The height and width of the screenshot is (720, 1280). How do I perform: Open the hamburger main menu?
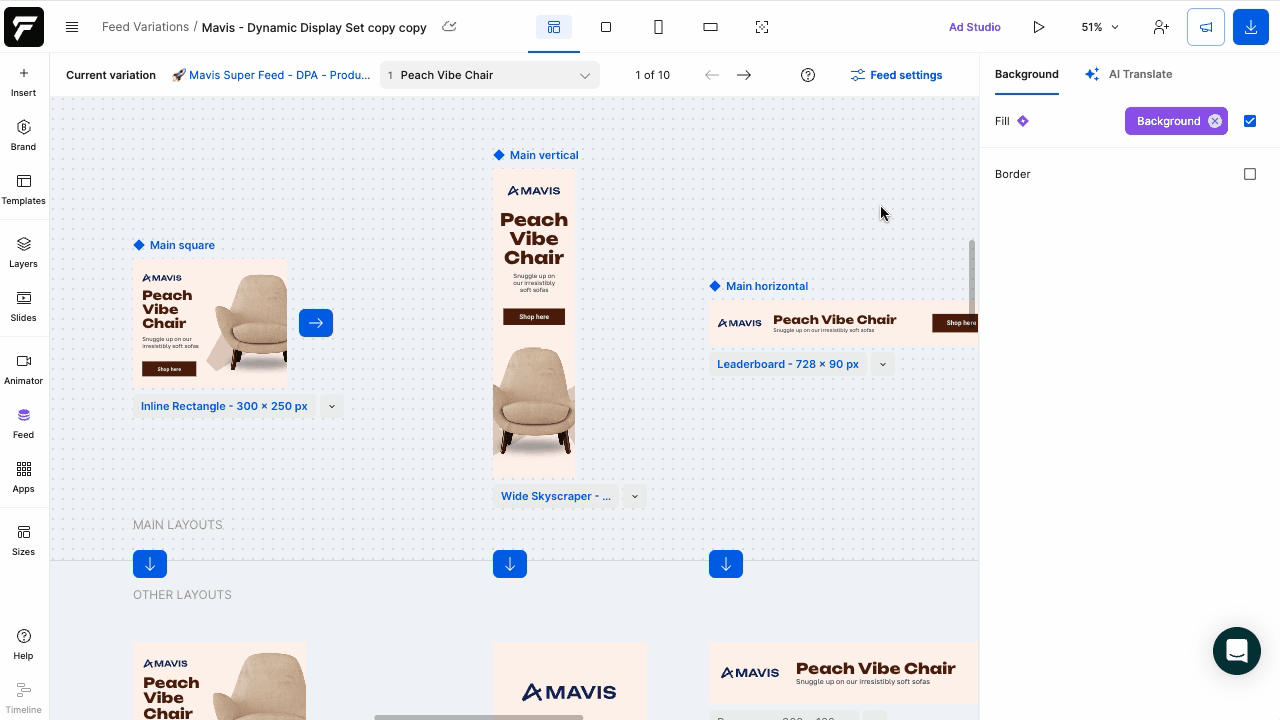click(72, 27)
